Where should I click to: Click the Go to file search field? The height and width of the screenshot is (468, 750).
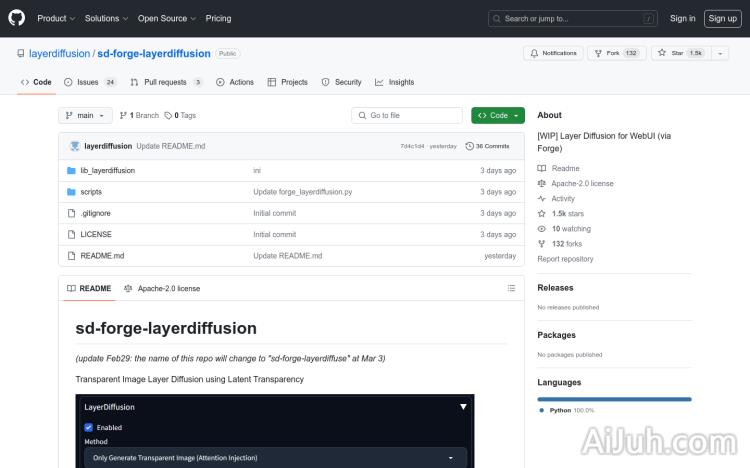(x=407, y=115)
